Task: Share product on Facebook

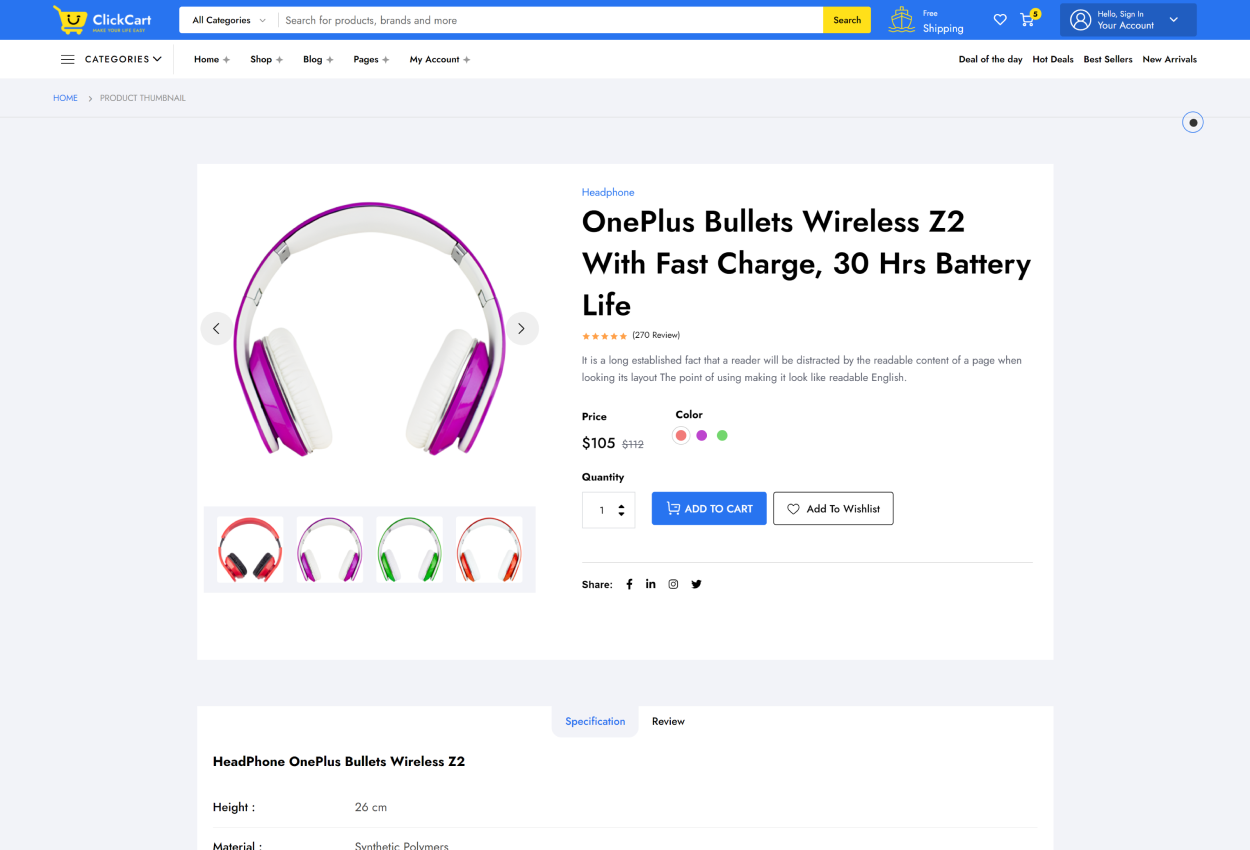Action: click(629, 584)
